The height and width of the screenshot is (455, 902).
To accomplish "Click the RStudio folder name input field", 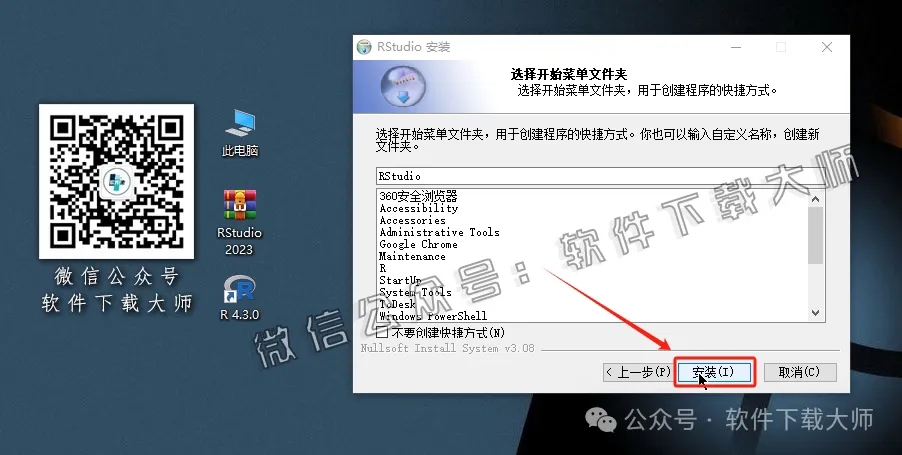I will (x=601, y=176).
